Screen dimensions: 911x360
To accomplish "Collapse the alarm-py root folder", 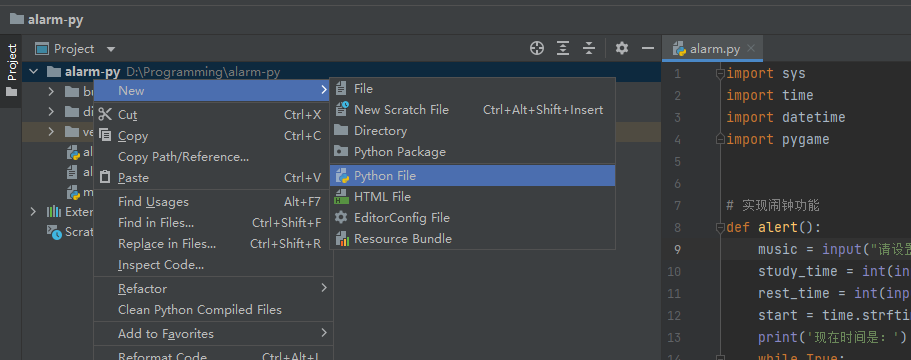I will point(34,72).
